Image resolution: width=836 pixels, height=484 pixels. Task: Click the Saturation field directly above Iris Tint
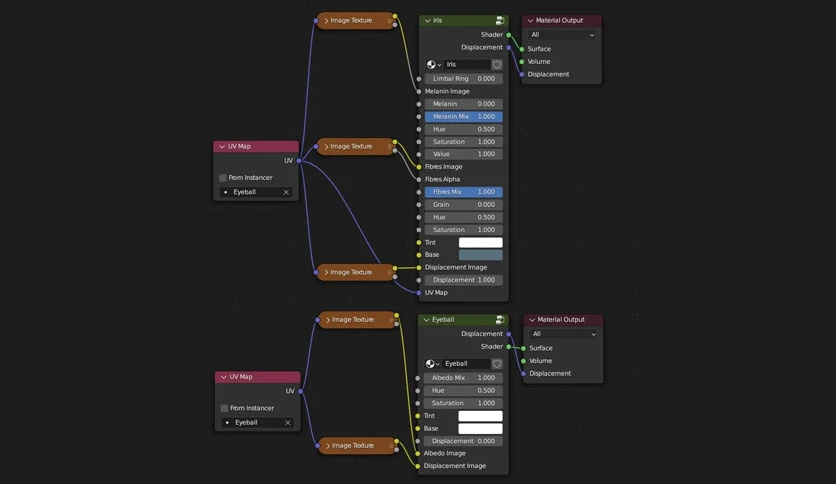coord(463,230)
